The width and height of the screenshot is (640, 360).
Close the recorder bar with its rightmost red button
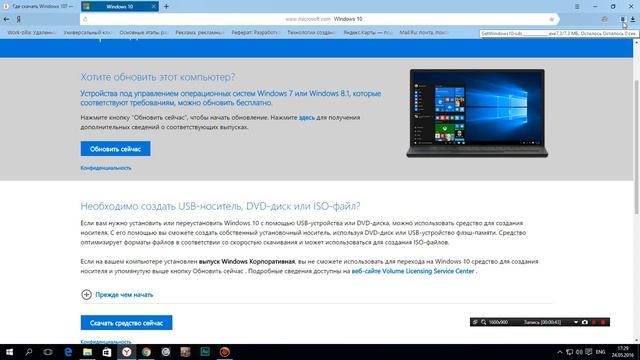(x=603, y=322)
